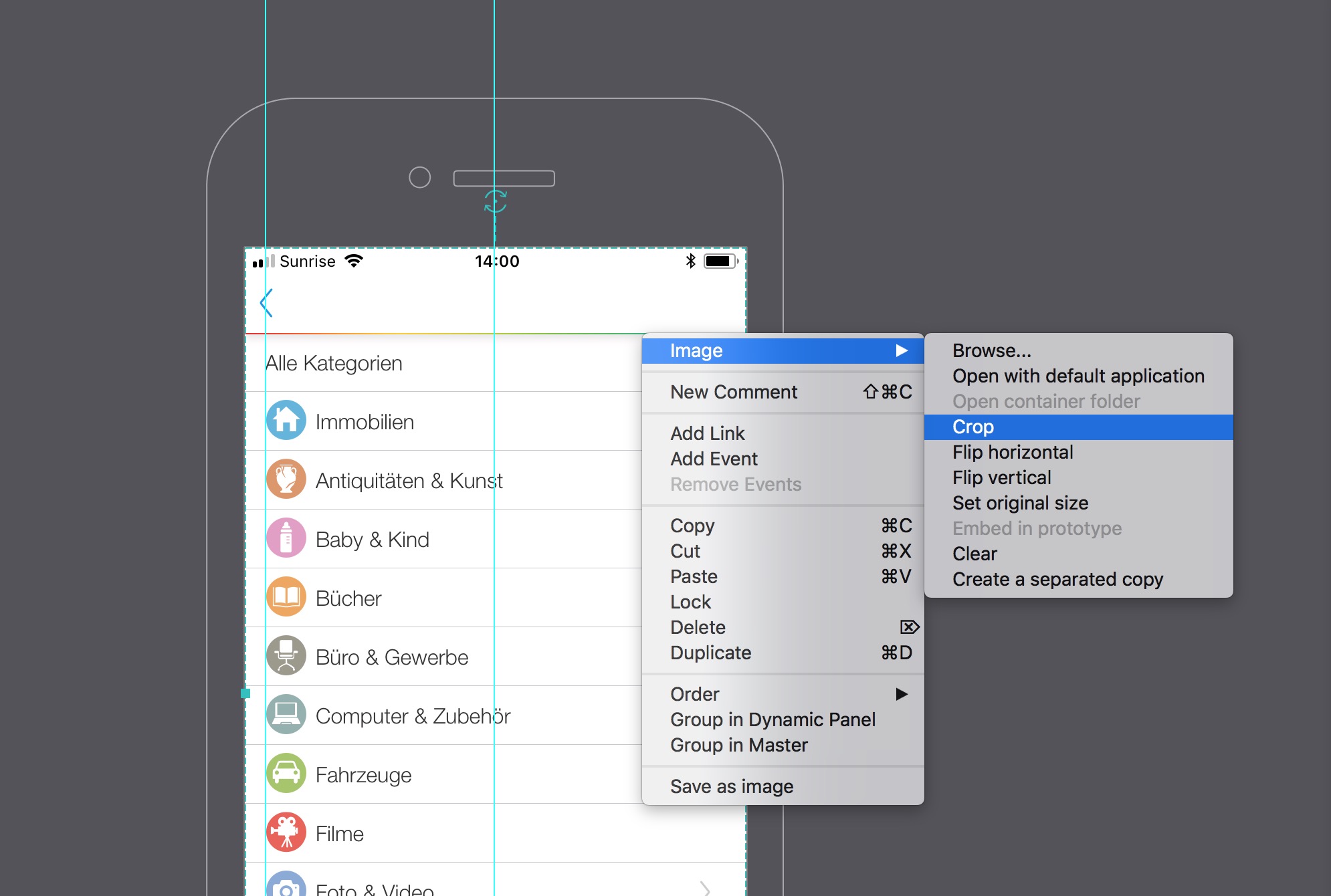1331x896 pixels.
Task: Click the Bücher open book icon
Action: click(286, 597)
